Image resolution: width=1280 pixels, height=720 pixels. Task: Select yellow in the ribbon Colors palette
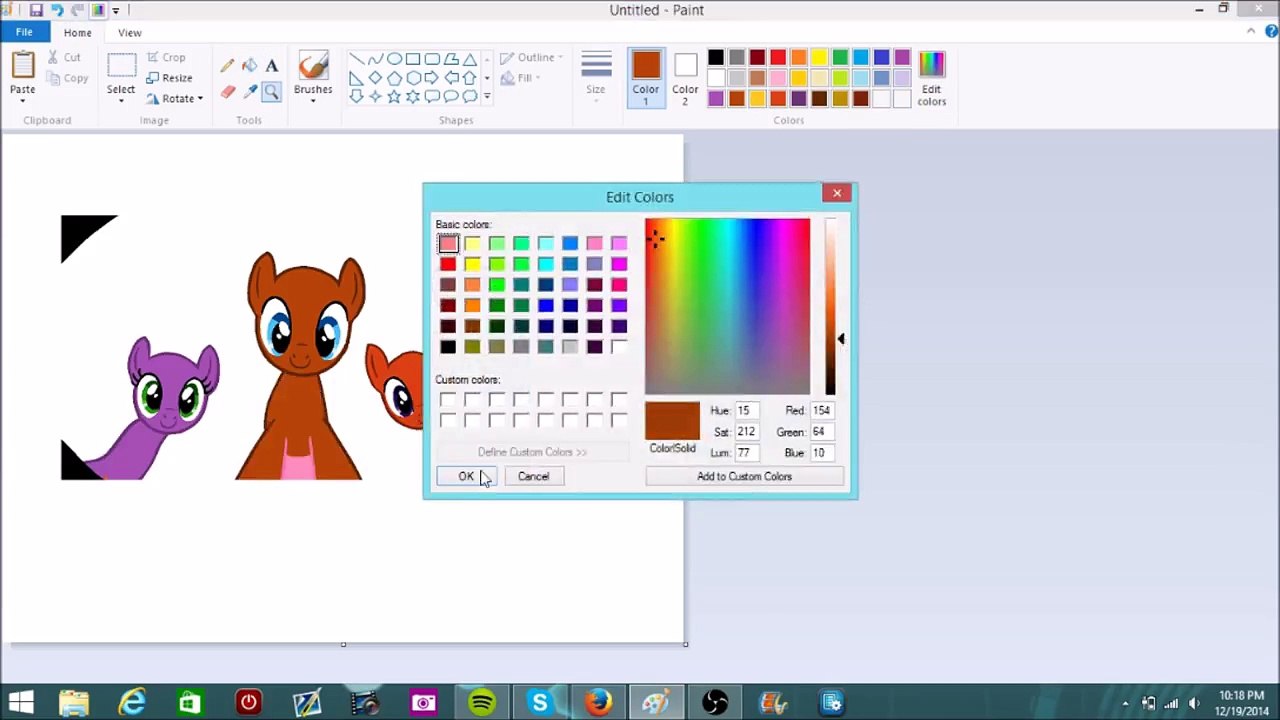(x=819, y=57)
